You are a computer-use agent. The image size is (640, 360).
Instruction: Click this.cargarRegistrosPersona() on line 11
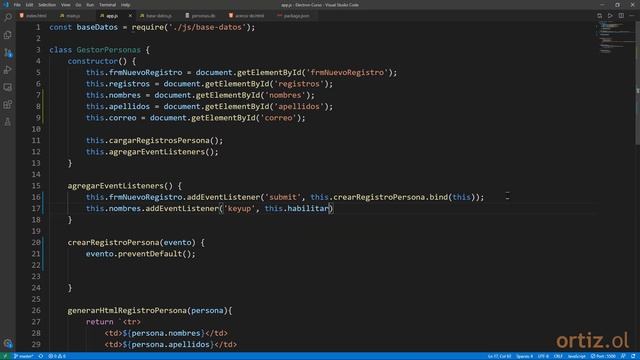point(153,140)
